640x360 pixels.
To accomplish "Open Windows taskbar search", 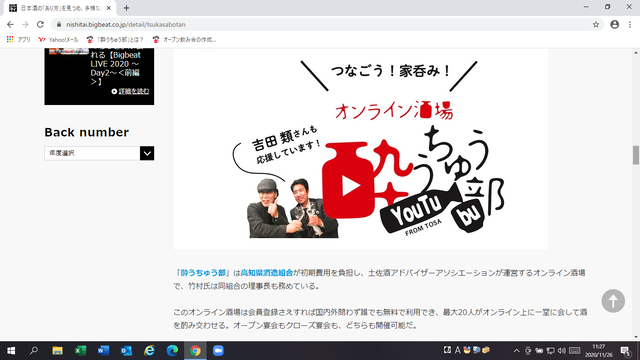I will coord(34,351).
